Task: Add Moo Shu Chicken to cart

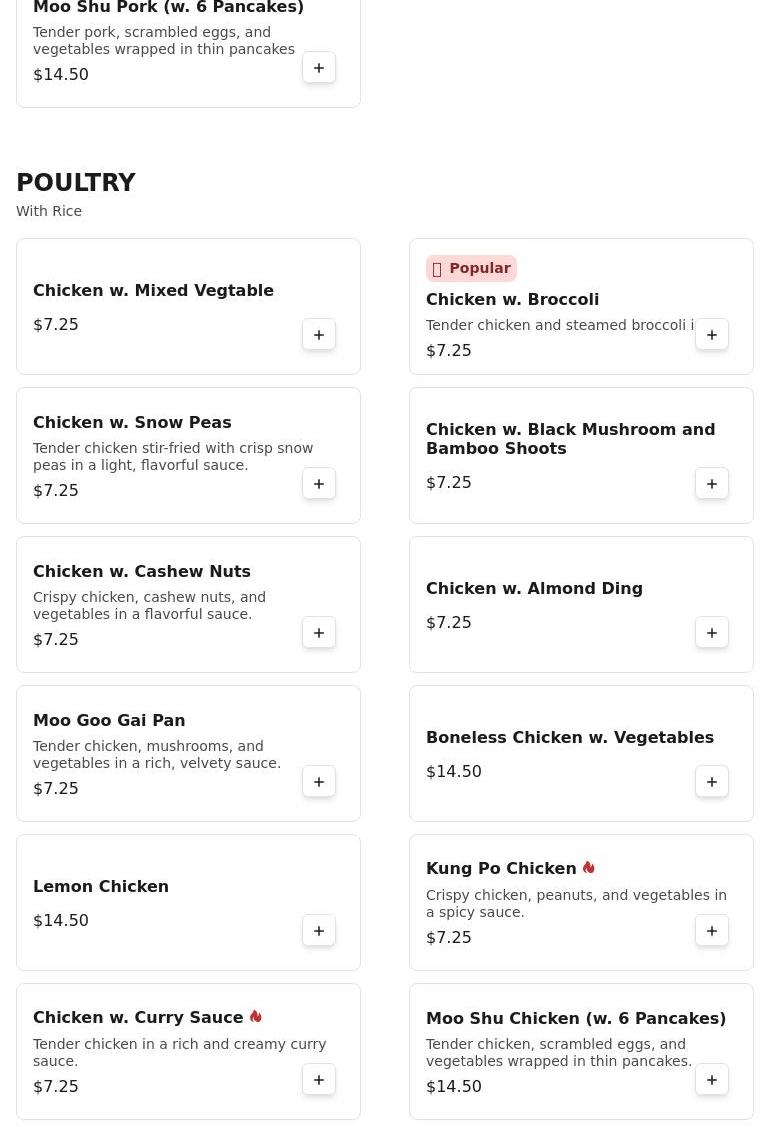Action: pyautogui.click(x=712, y=1080)
